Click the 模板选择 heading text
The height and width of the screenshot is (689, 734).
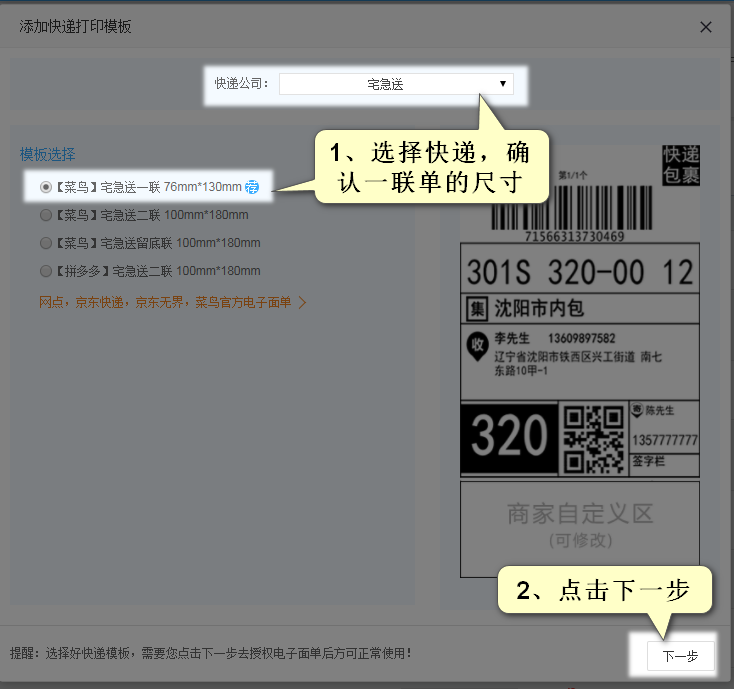point(47,154)
